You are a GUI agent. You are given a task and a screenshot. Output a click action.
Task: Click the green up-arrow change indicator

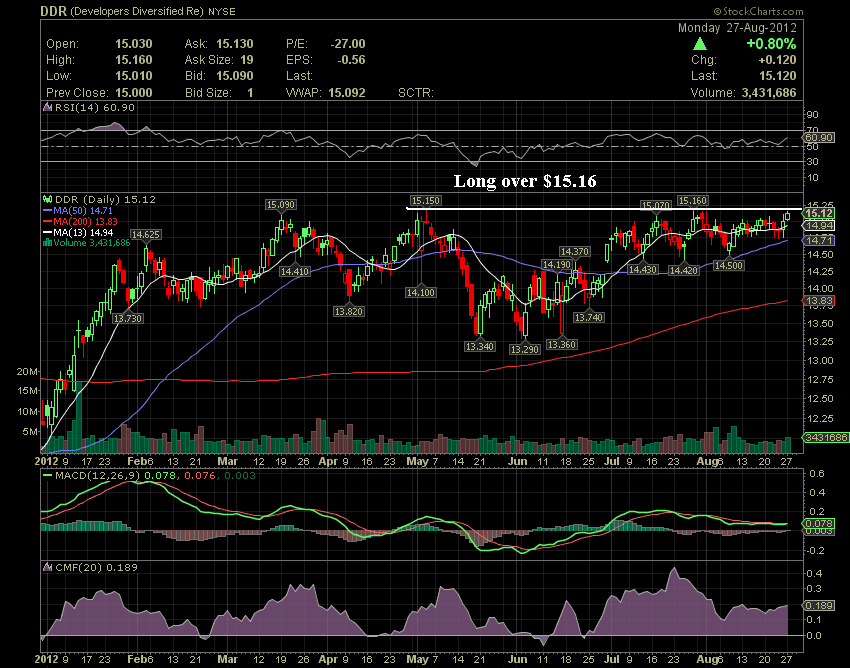pyautogui.click(x=700, y=43)
